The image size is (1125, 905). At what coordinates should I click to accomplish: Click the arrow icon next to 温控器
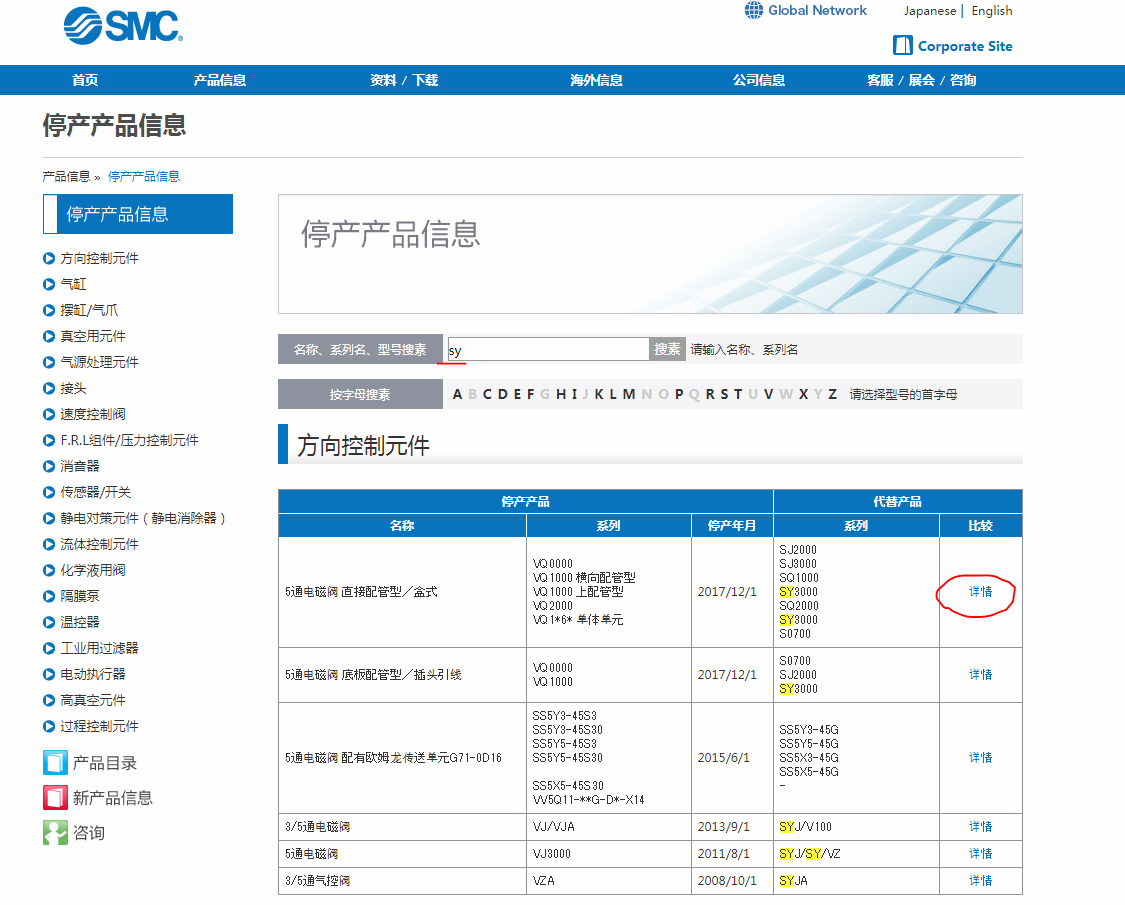tap(47, 621)
